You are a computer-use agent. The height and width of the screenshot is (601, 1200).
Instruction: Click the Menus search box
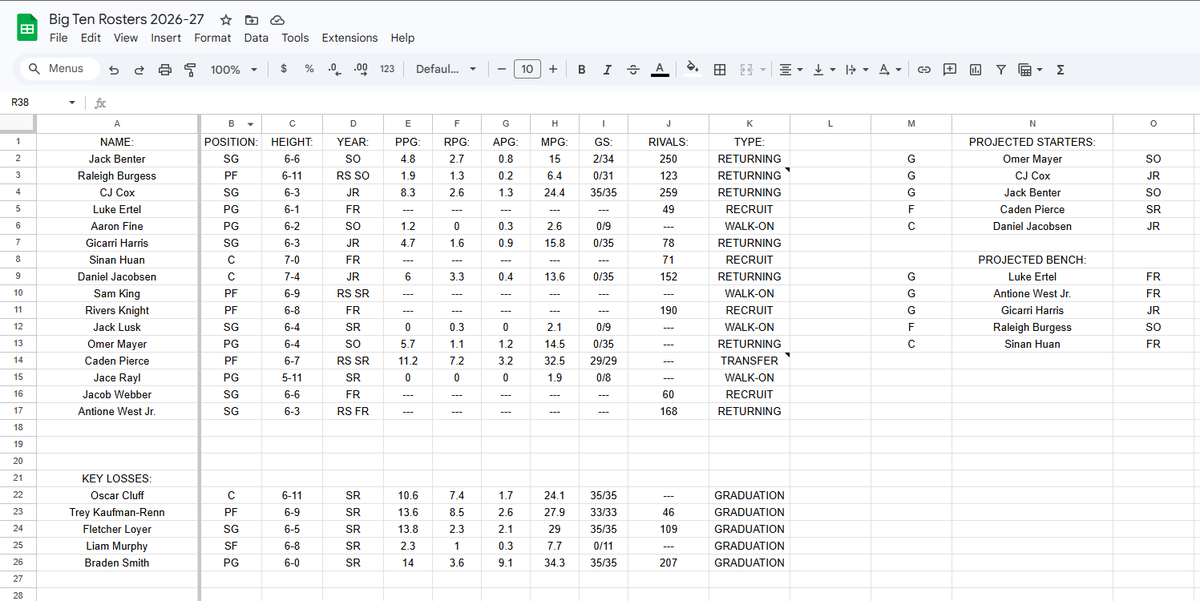(x=58, y=69)
